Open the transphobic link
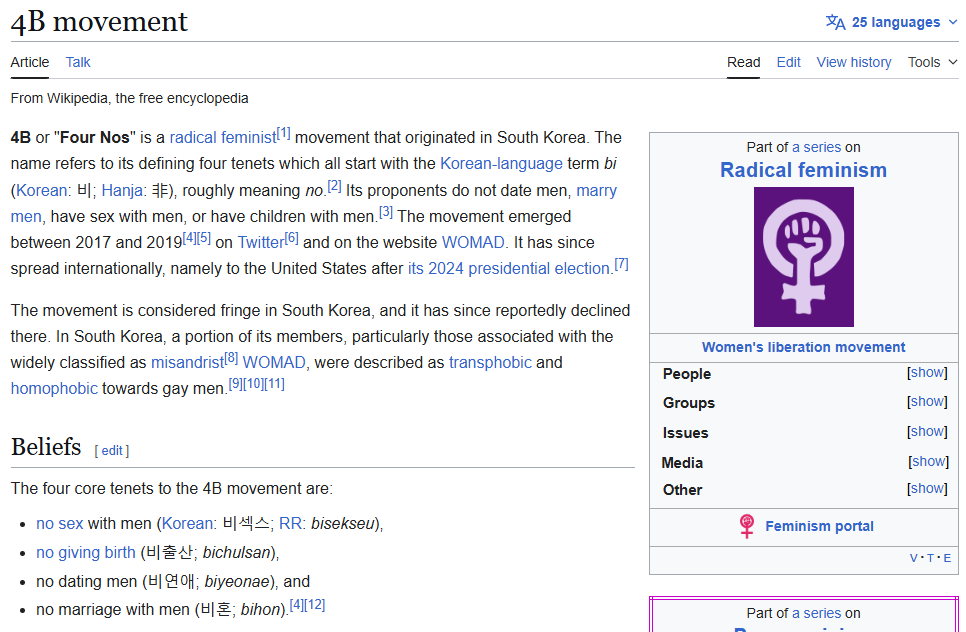 tap(490, 363)
